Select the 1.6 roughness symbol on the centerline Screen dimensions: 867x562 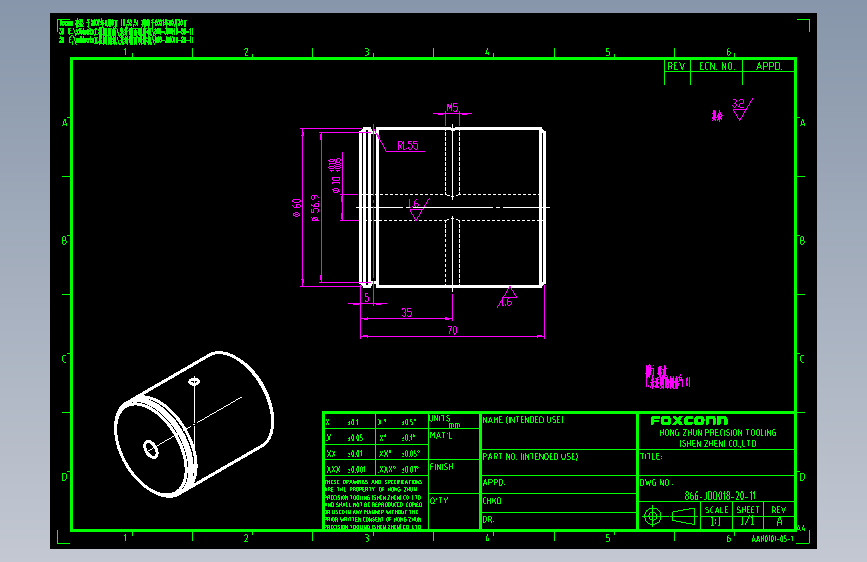point(417,209)
